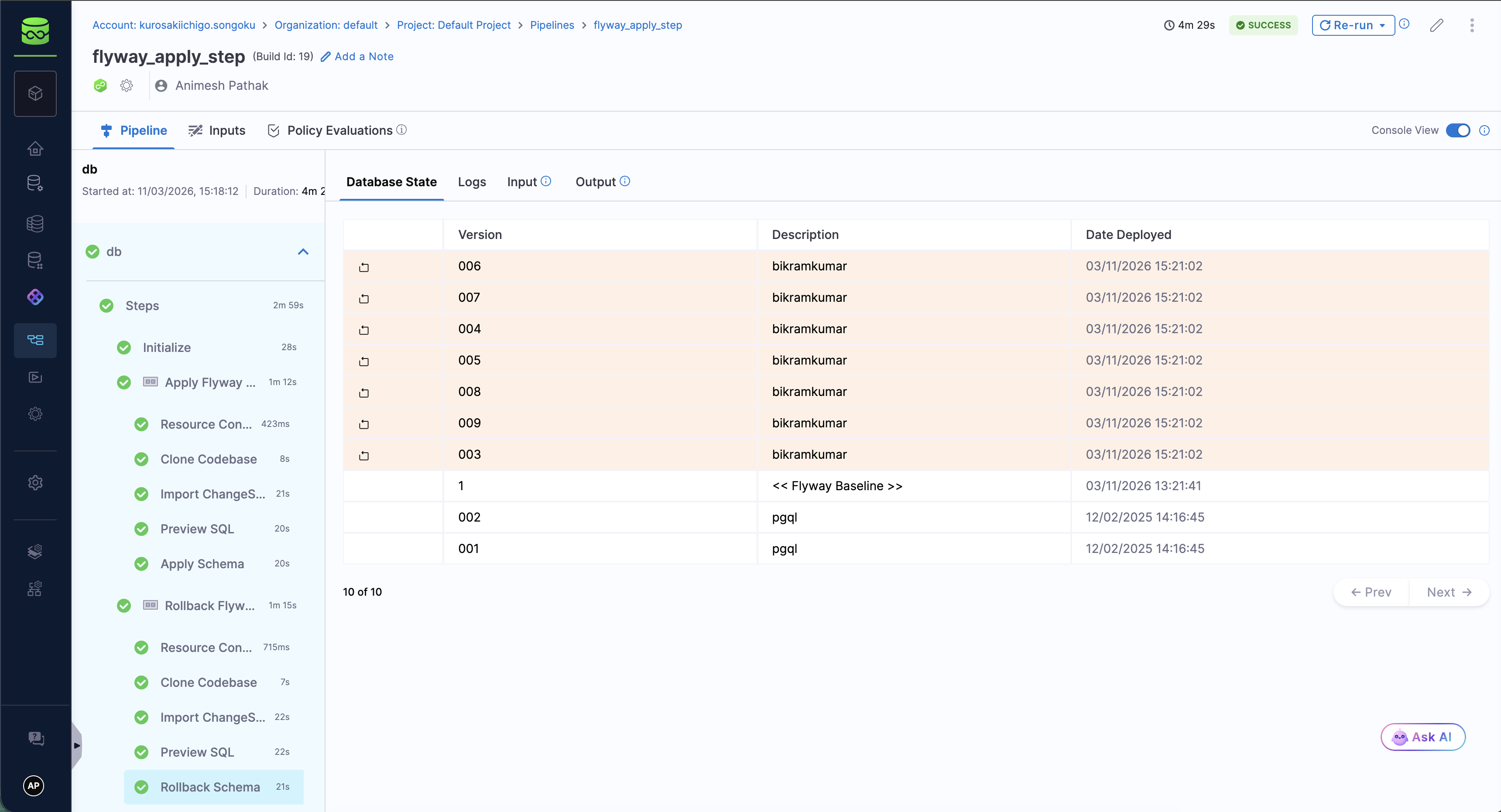1501x812 pixels.
Task: Click the pencil edit icon at top right
Action: tap(1436, 25)
